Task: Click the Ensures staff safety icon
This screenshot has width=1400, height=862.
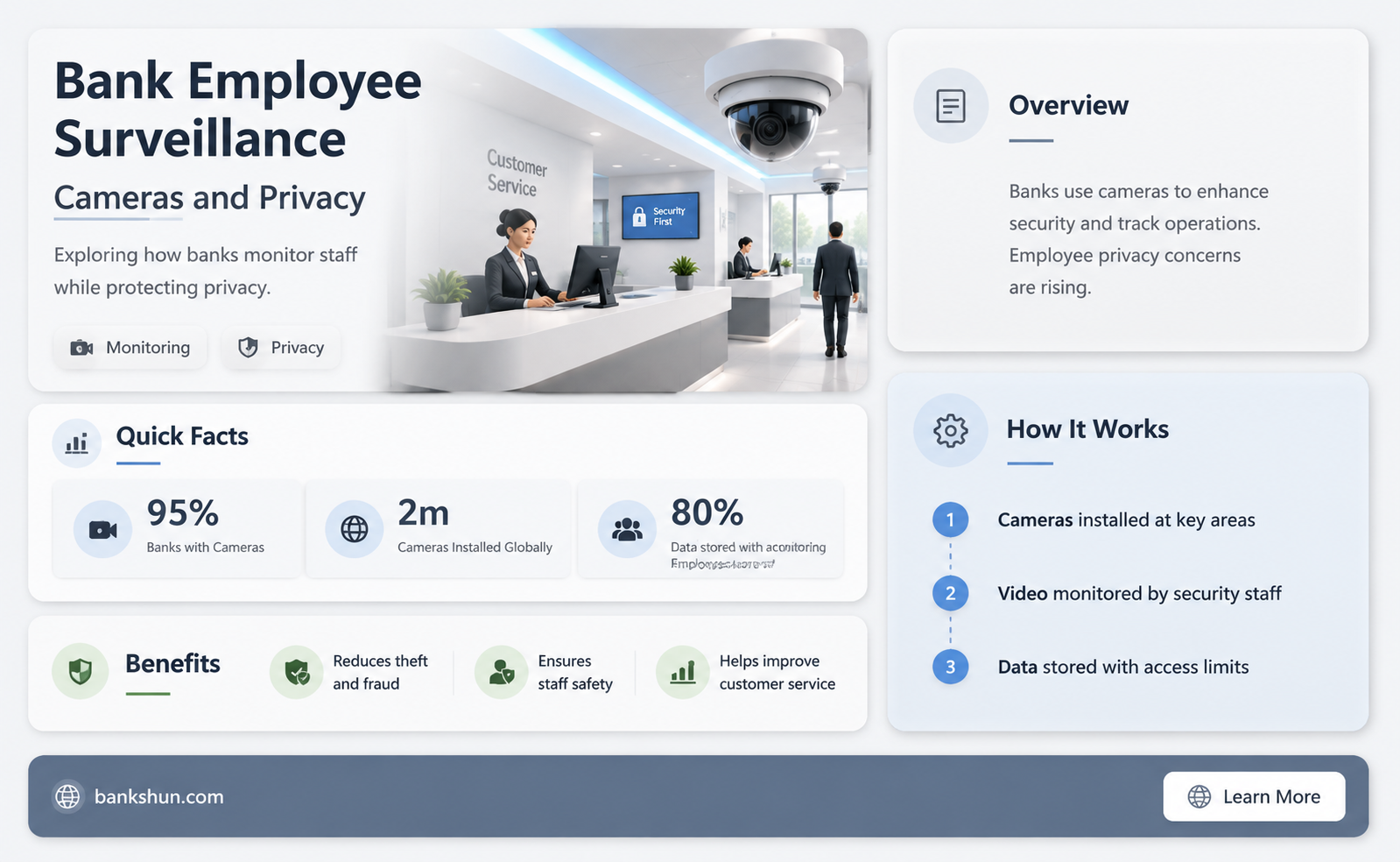Action: pos(502,673)
